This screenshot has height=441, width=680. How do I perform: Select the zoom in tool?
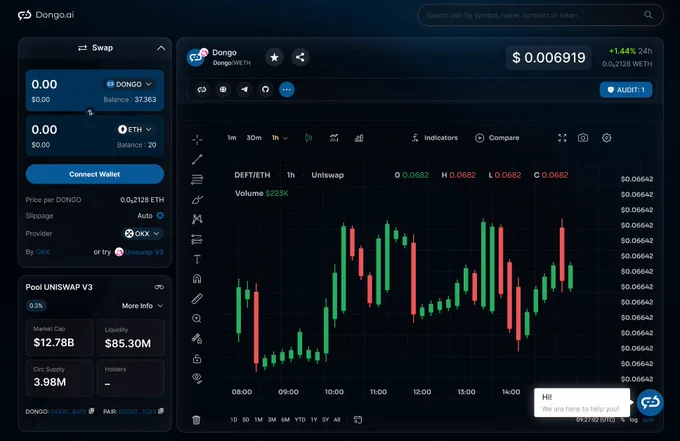[x=197, y=319]
